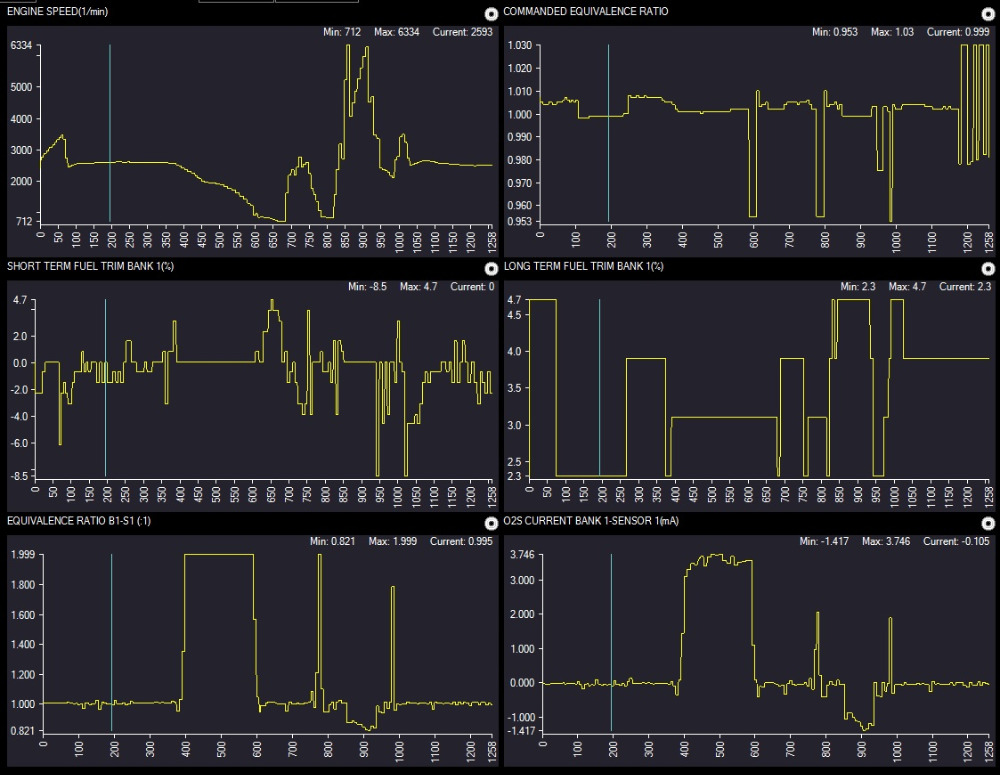Click the Engine Speed chart's circular options icon
The height and width of the screenshot is (775, 1000).
coord(490,14)
